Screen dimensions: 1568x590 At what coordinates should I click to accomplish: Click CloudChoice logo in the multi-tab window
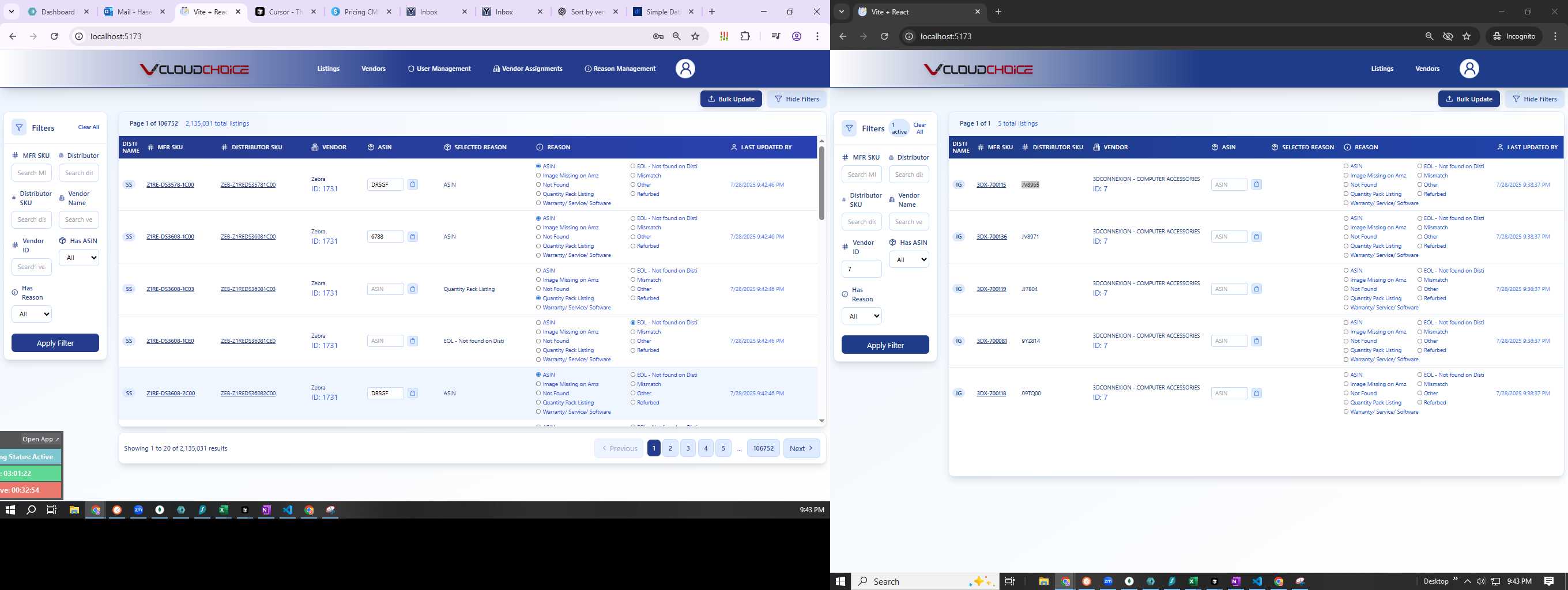195,69
